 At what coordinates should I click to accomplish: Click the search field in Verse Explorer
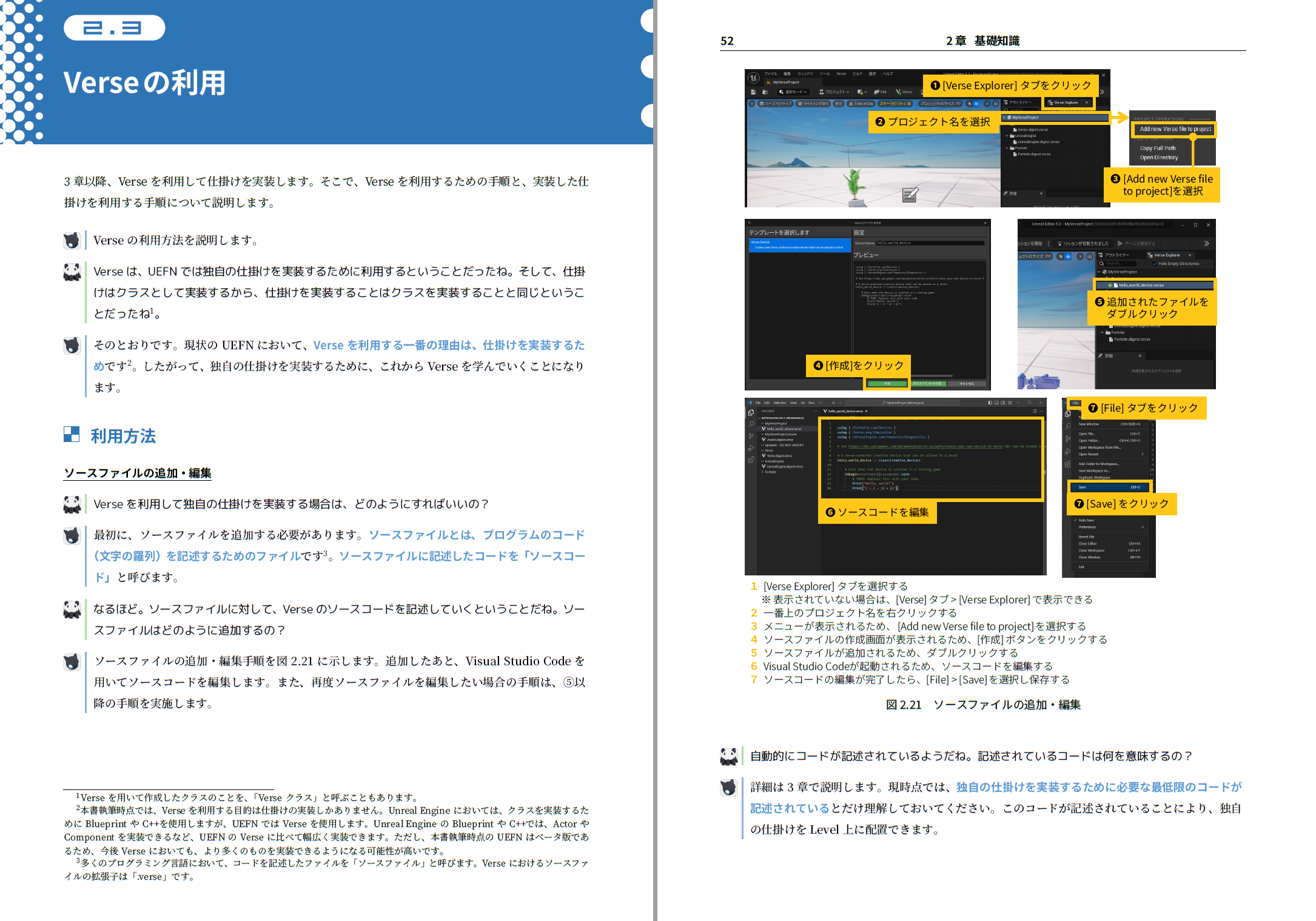[x=1118, y=263]
